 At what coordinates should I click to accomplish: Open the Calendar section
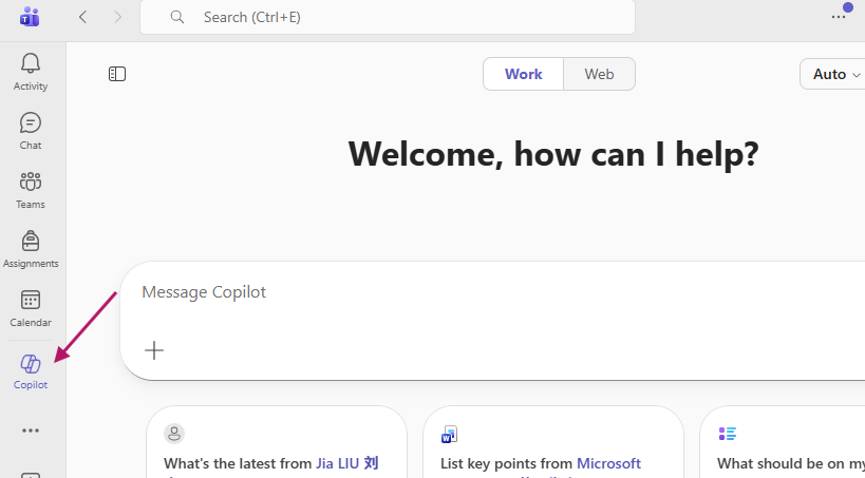[30, 308]
